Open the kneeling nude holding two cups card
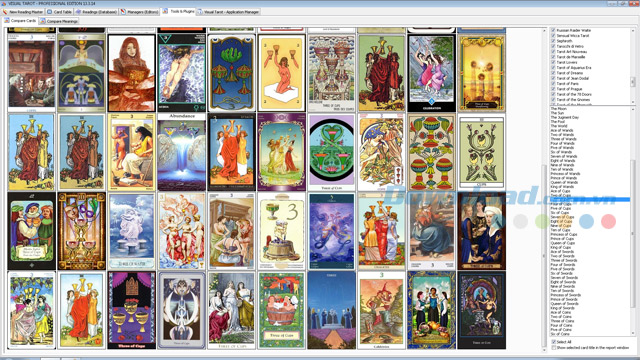 [282, 73]
